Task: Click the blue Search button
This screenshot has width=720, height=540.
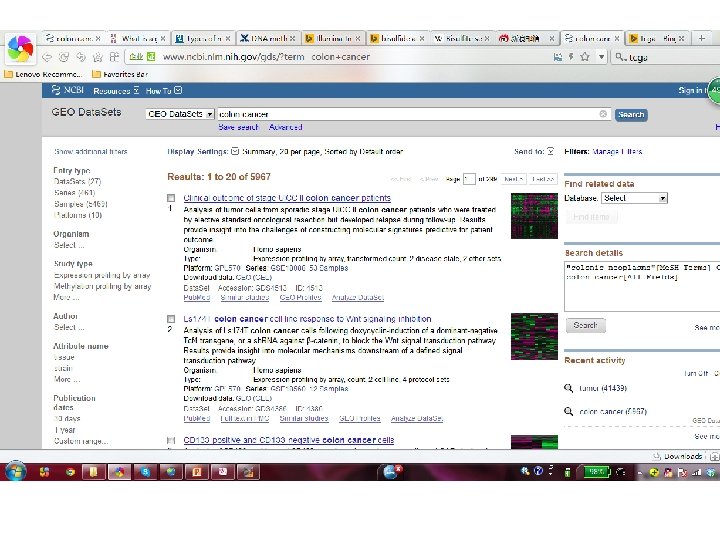Action: click(631, 114)
